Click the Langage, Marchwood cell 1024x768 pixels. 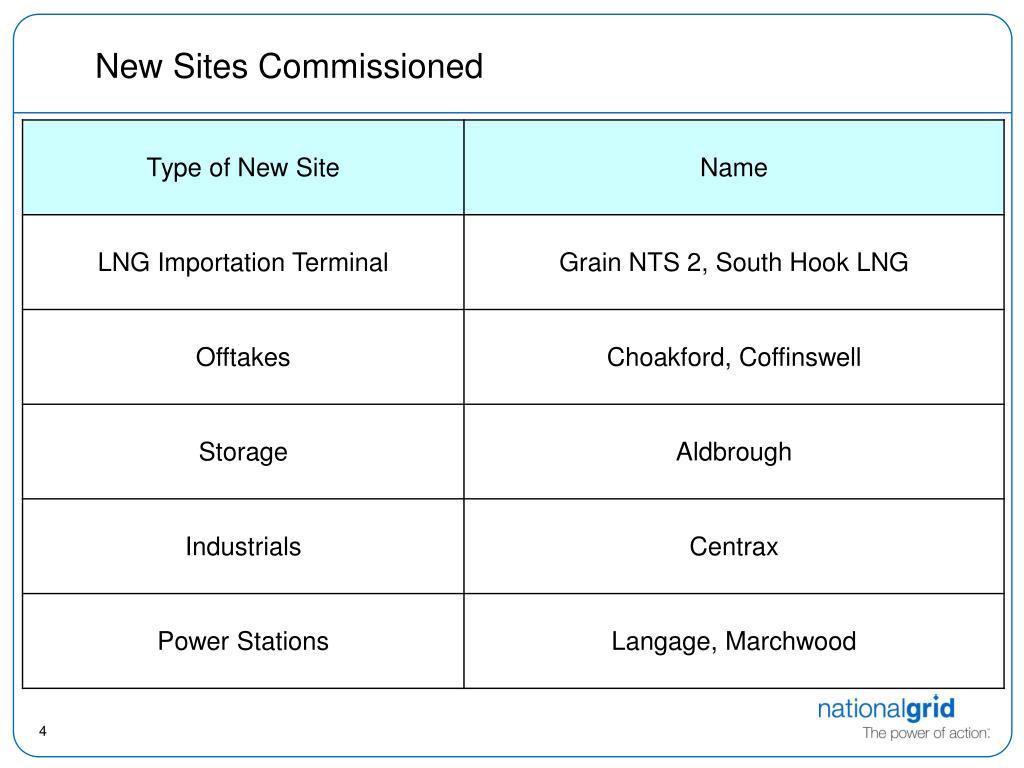(x=733, y=641)
